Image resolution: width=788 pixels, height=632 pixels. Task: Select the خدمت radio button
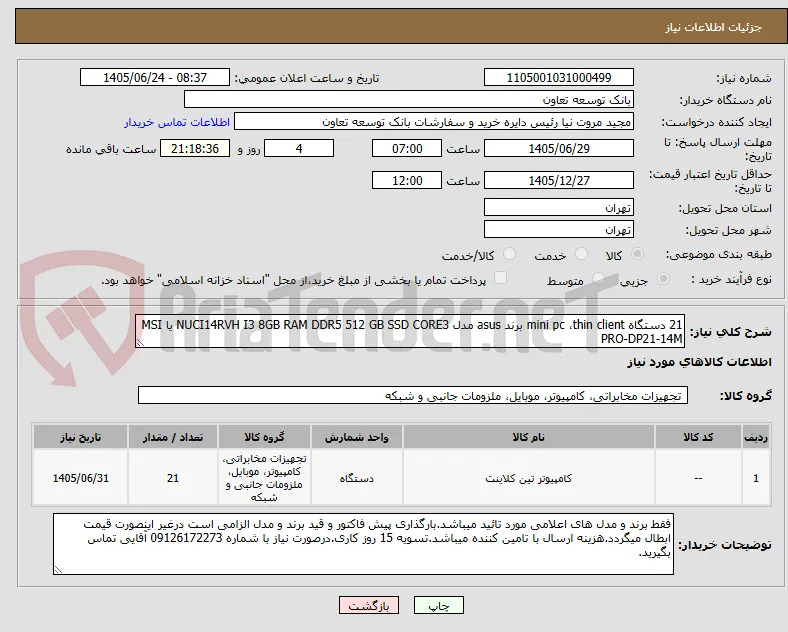click(x=581, y=254)
